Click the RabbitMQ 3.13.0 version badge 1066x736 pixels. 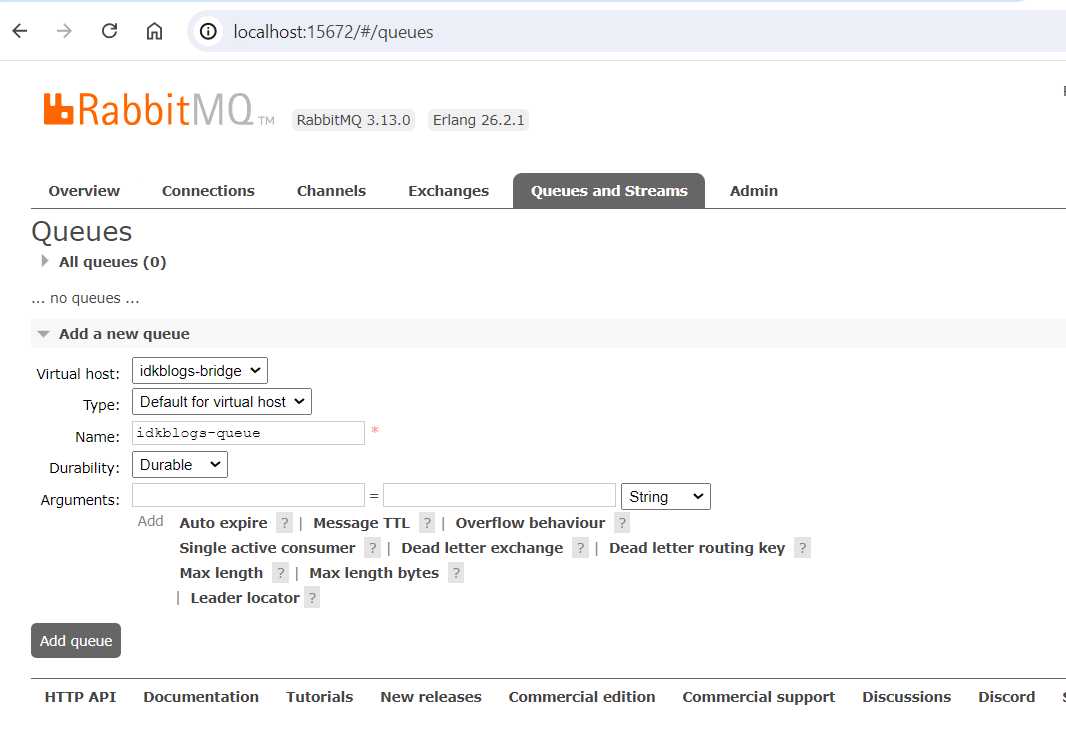click(354, 120)
